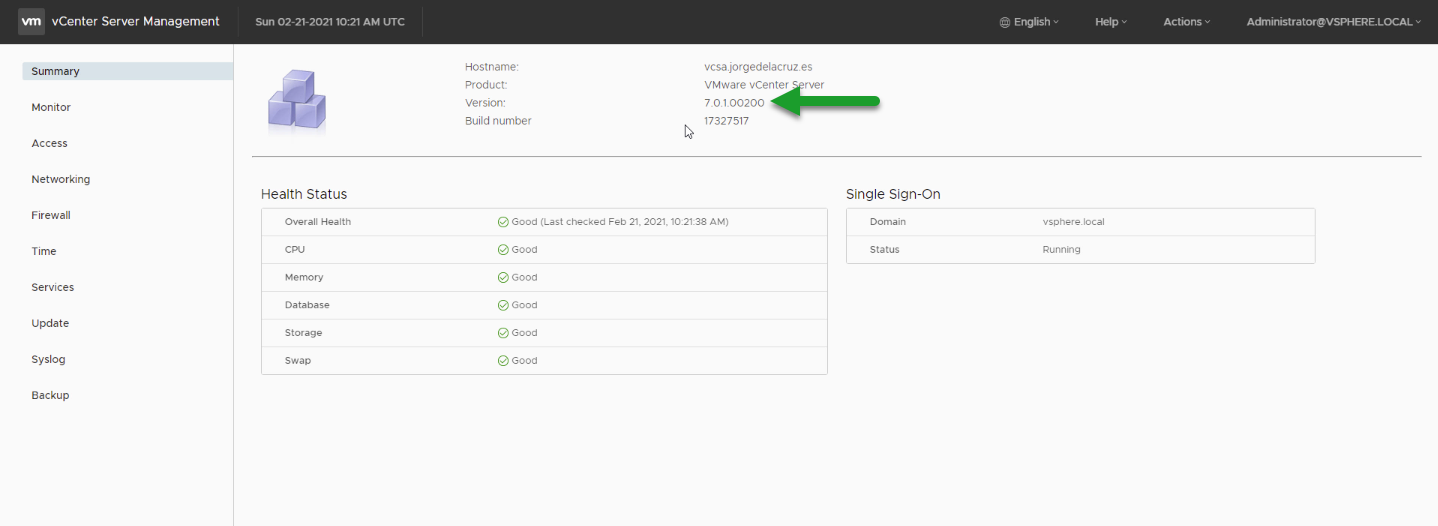Open the Time settings page
Image resolution: width=1438 pixels, height=526 pixels.
click(44, 251)
